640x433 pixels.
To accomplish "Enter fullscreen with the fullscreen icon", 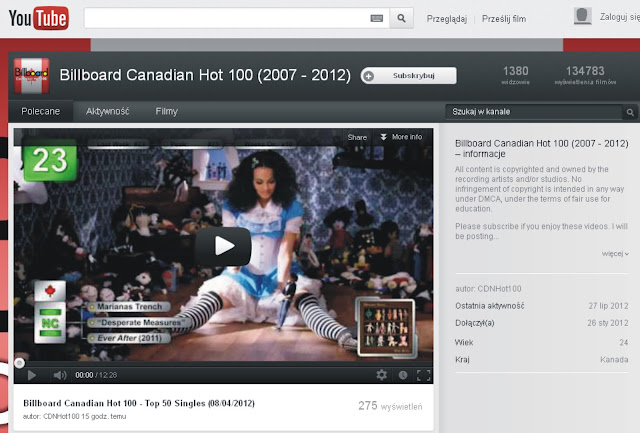I will tap(424, 375).
